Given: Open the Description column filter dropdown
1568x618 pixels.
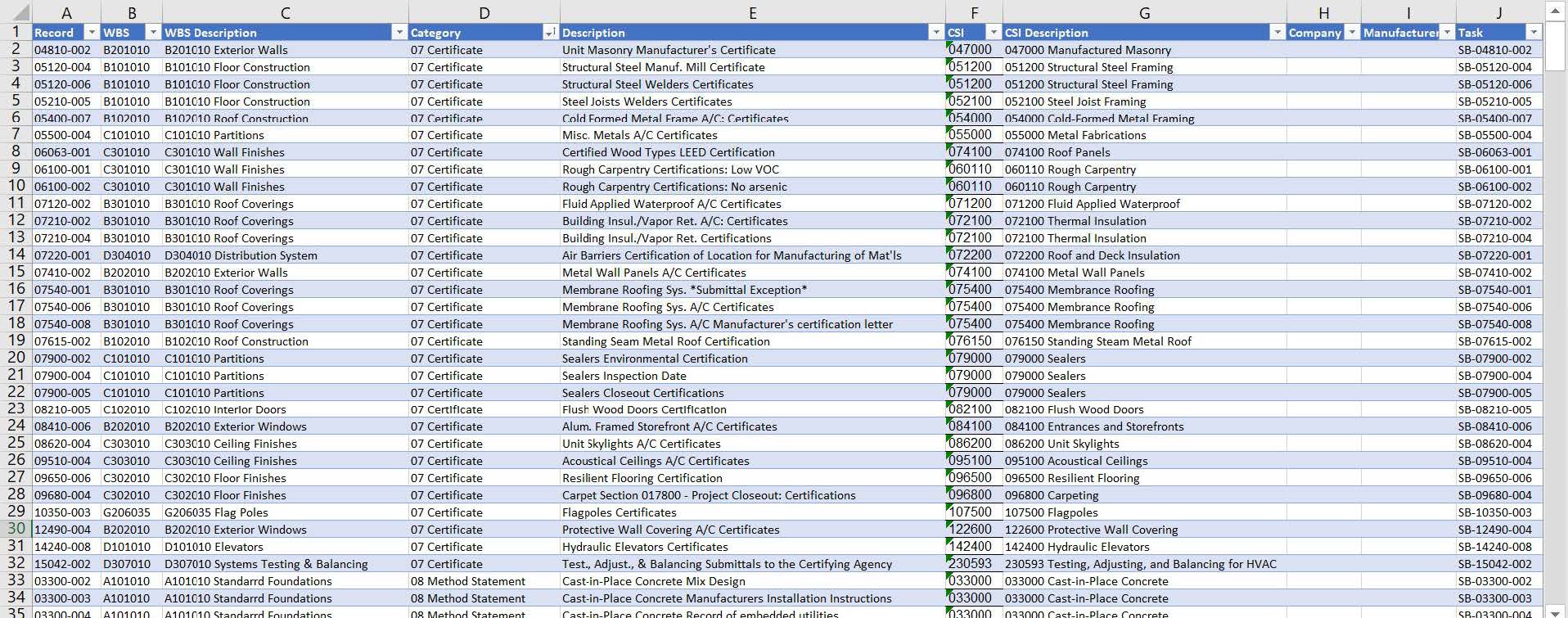Looking at the screenshot, I should (x=936, y=33).
